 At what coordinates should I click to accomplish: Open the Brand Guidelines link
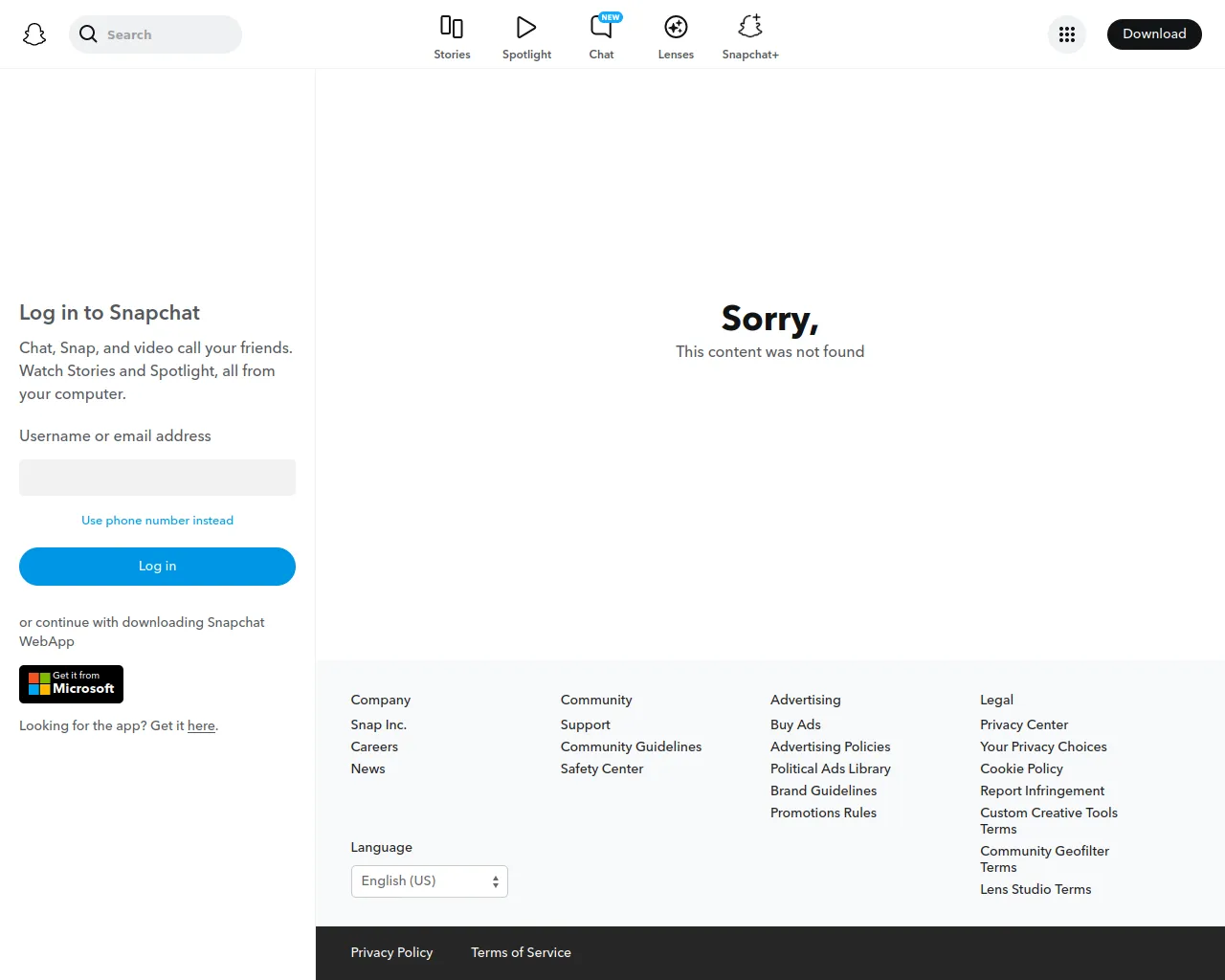pos(823,791)
